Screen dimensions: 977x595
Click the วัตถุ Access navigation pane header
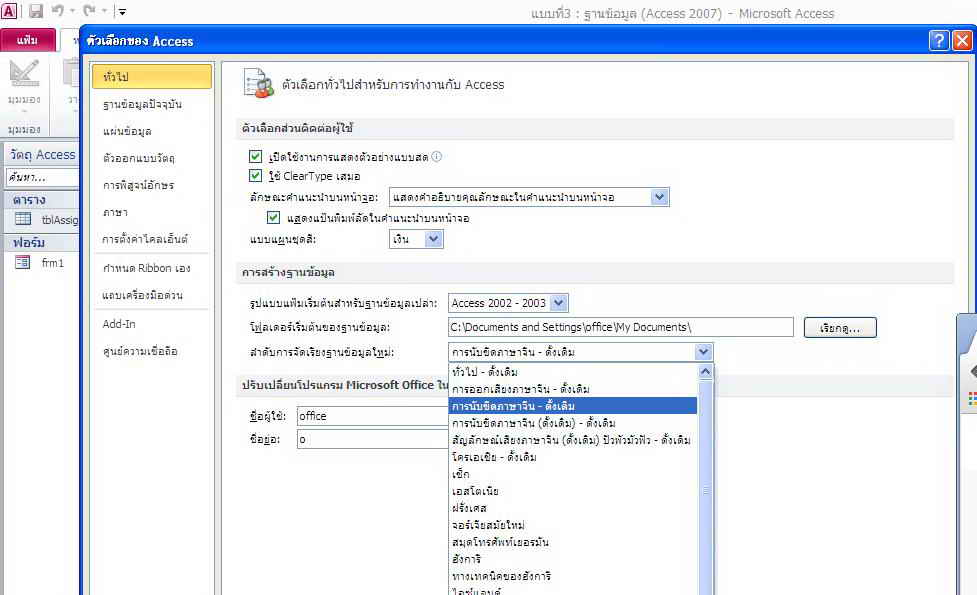[x=42, y=155]
